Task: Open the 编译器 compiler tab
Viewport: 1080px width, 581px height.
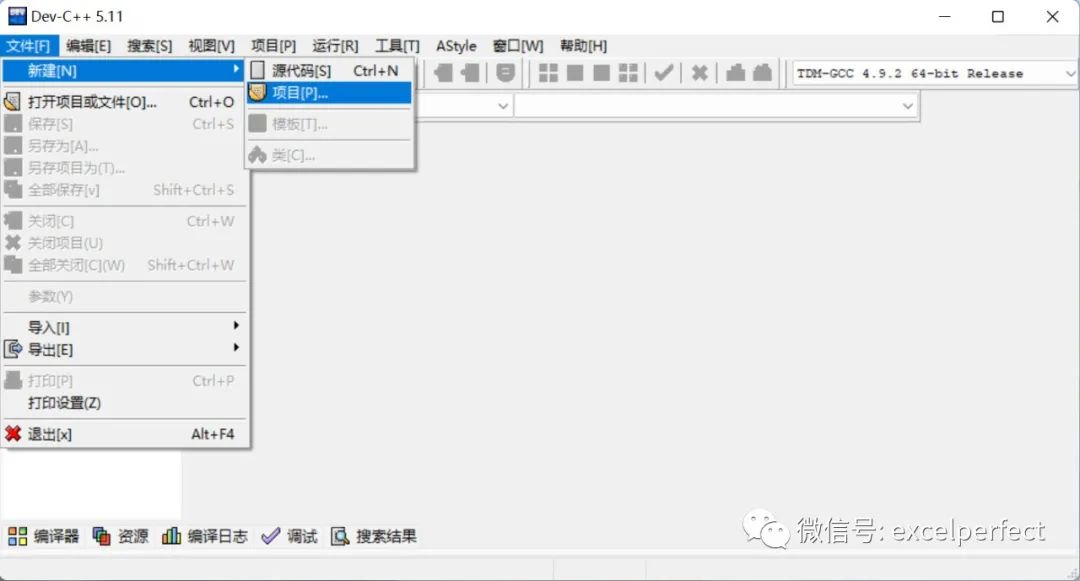Action: click(43, 536)
